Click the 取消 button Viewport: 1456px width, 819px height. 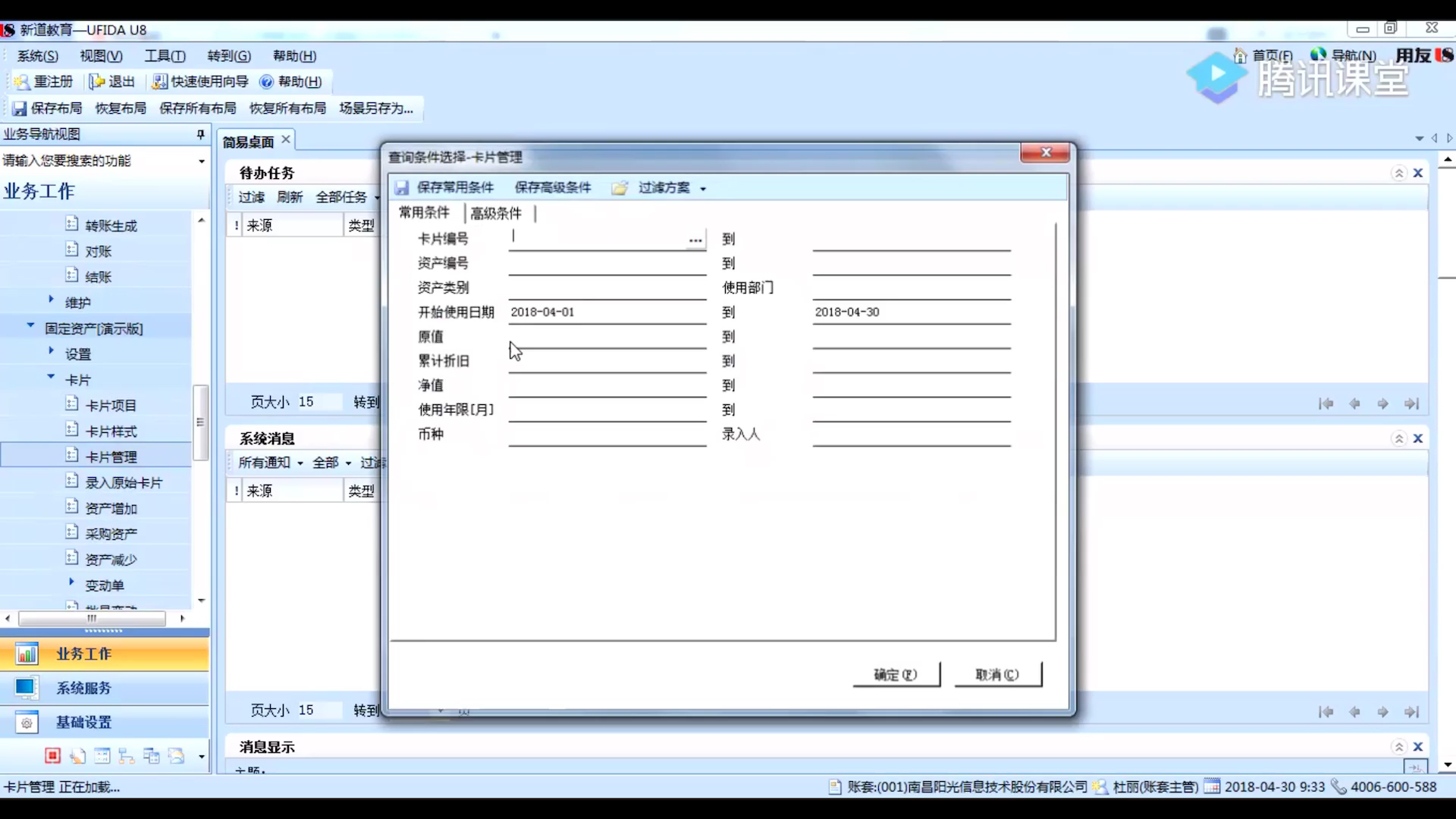(x=997, y=674)
